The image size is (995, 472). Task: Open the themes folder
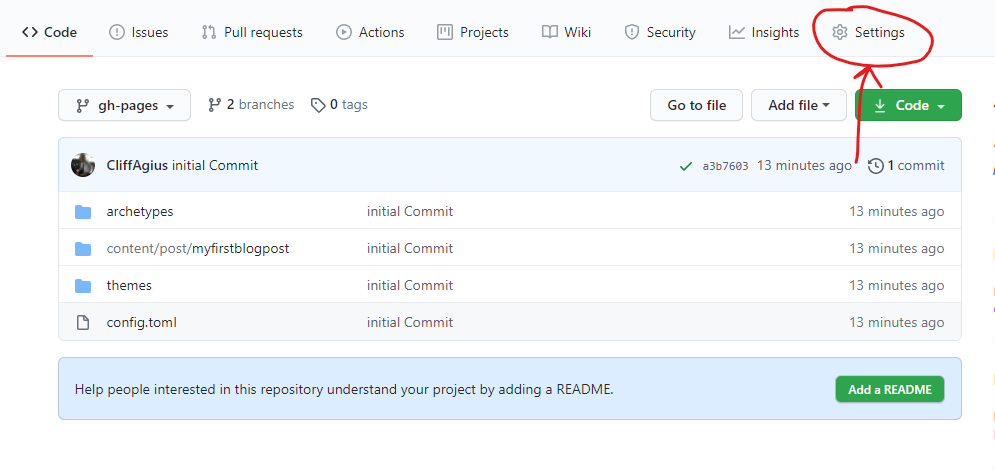pos(129,285)
